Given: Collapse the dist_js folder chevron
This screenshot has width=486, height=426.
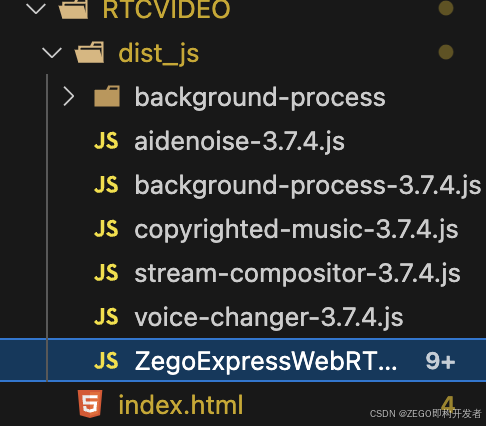Looking at the screenshot, I should tap(52, 53).
